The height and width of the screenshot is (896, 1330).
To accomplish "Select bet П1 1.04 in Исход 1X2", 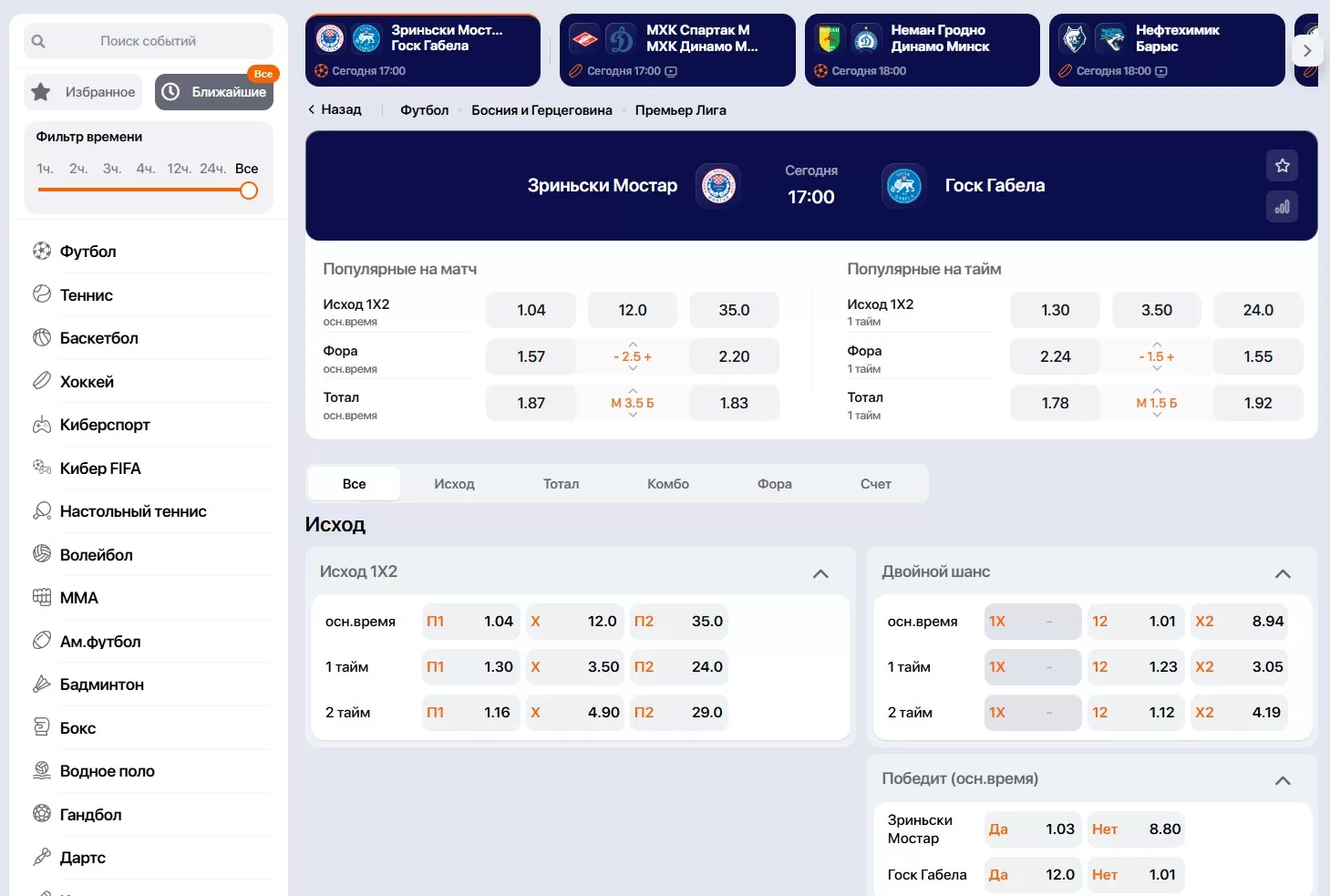I will tap(469, 621).
